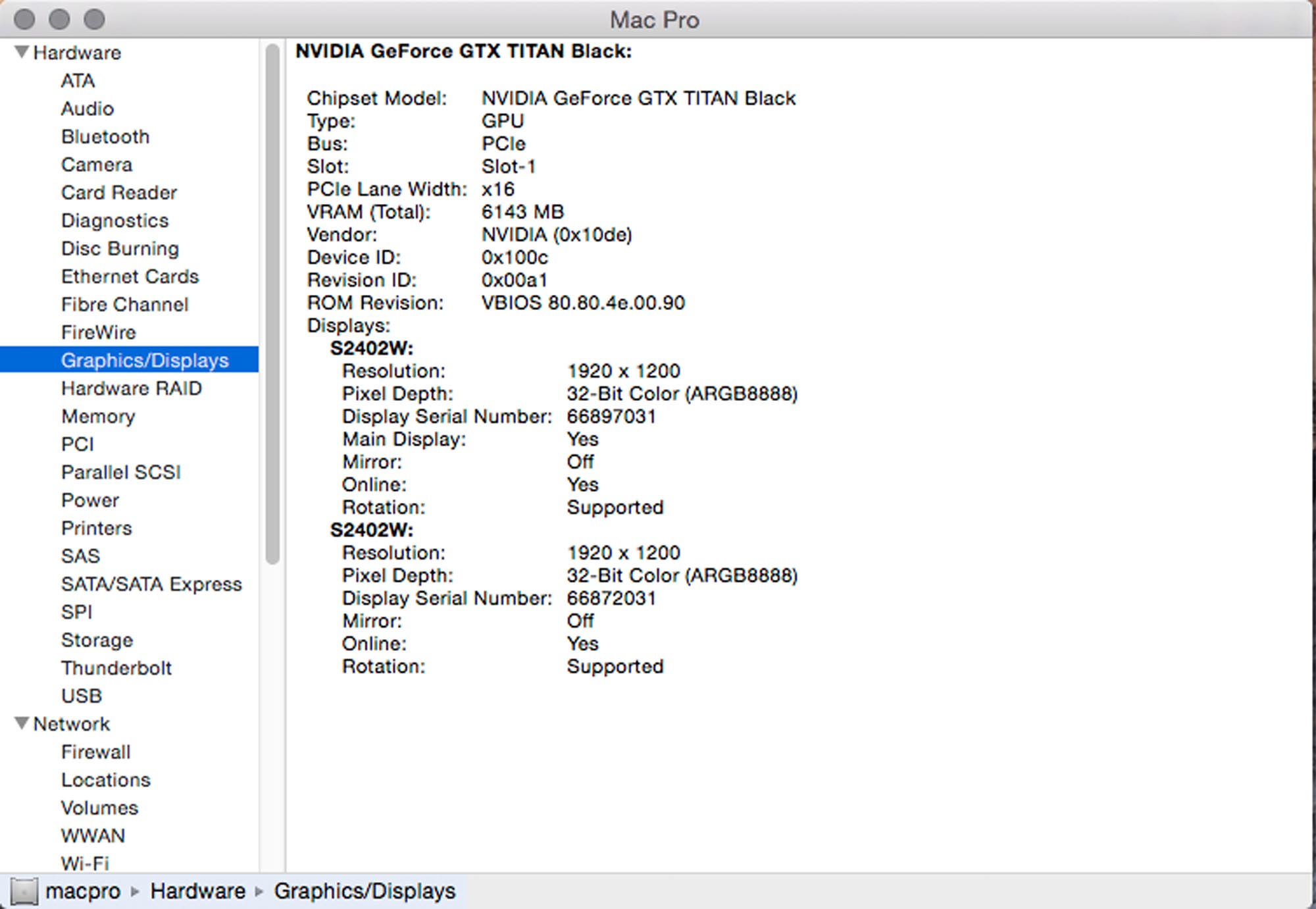Open the Parallel SCSI section

(x=121, y=473)
